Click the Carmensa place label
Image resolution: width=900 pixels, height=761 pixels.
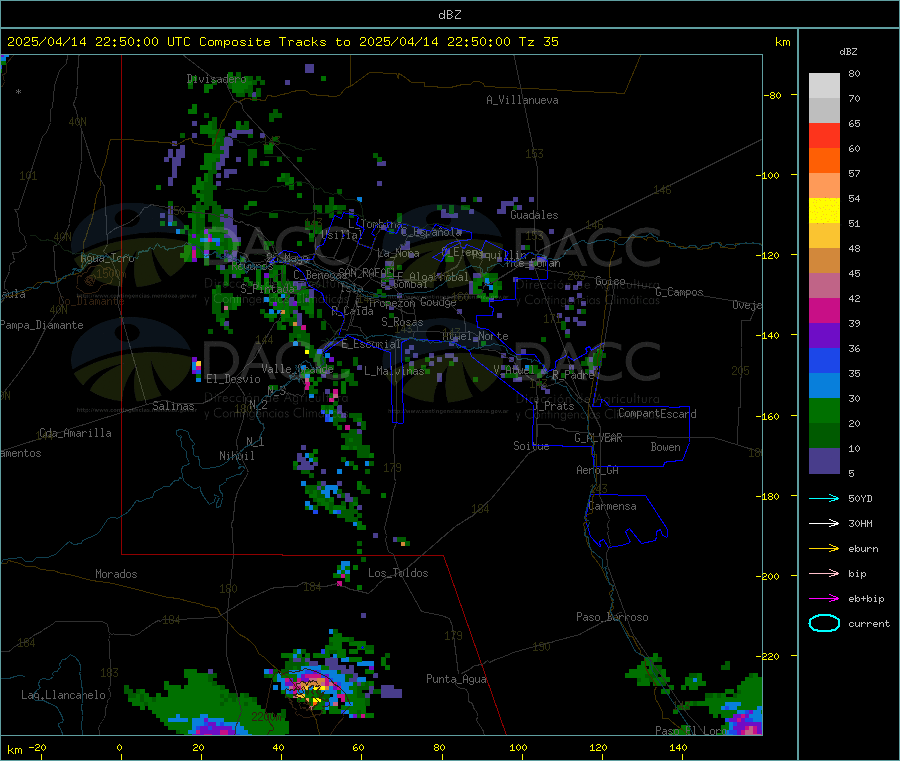click(612, 506)
